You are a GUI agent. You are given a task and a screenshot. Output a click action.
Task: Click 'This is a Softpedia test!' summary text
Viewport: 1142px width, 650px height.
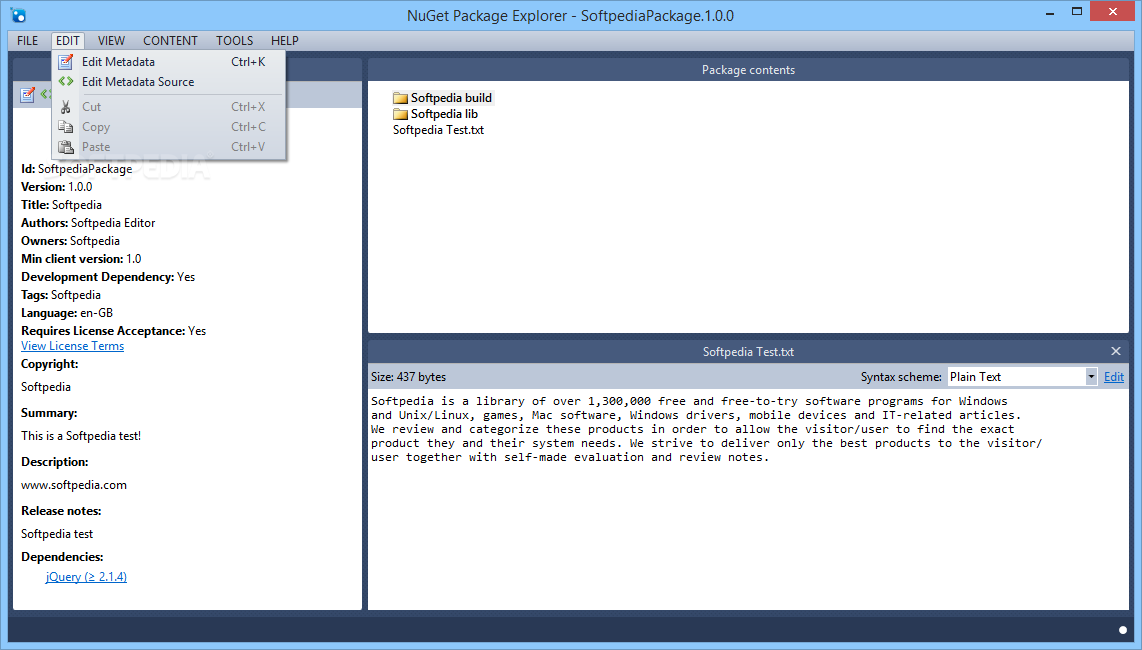point(81,436)
